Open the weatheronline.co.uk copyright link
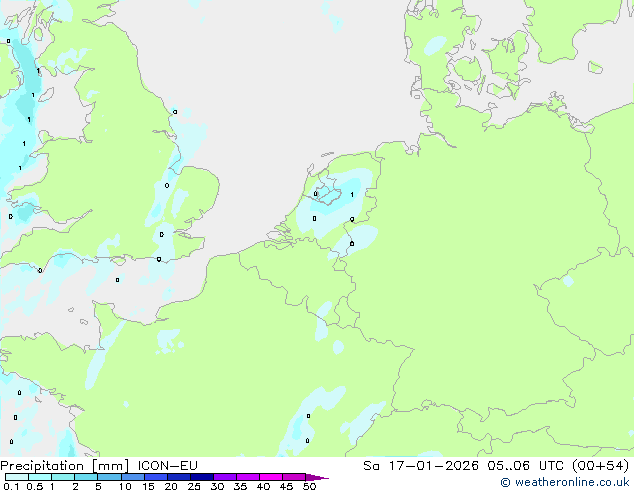The image size is (634, 490). point(565,482)
